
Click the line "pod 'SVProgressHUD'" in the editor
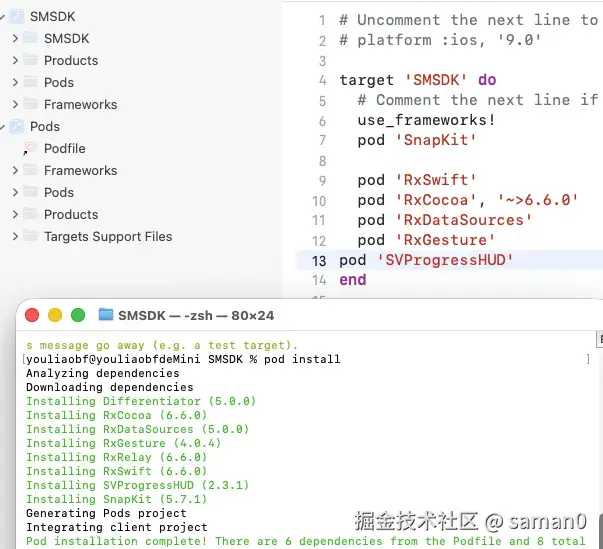click(426, 260)
